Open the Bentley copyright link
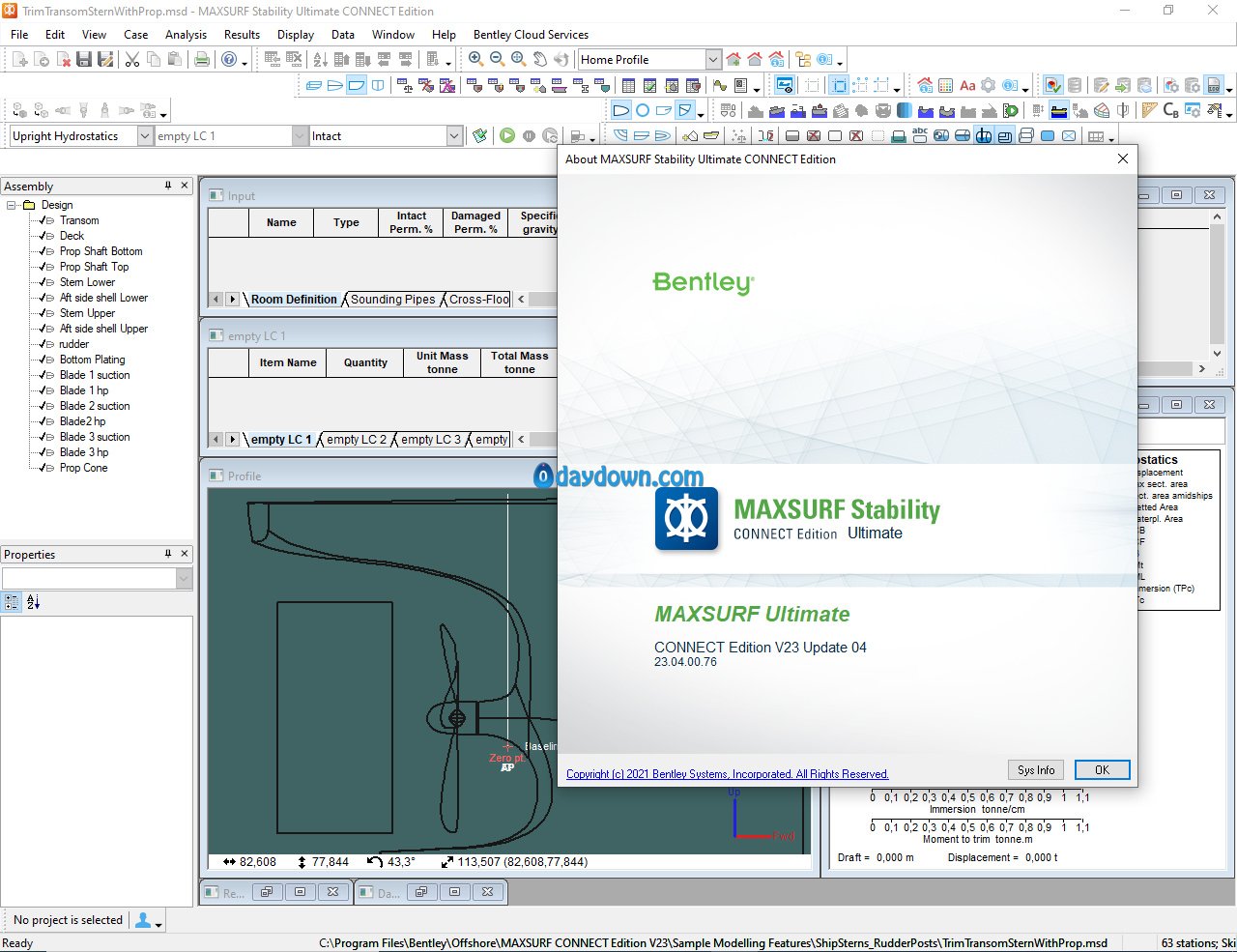Screen dimensions: 1237x952 pyautogui.click(x=727, y=774)
